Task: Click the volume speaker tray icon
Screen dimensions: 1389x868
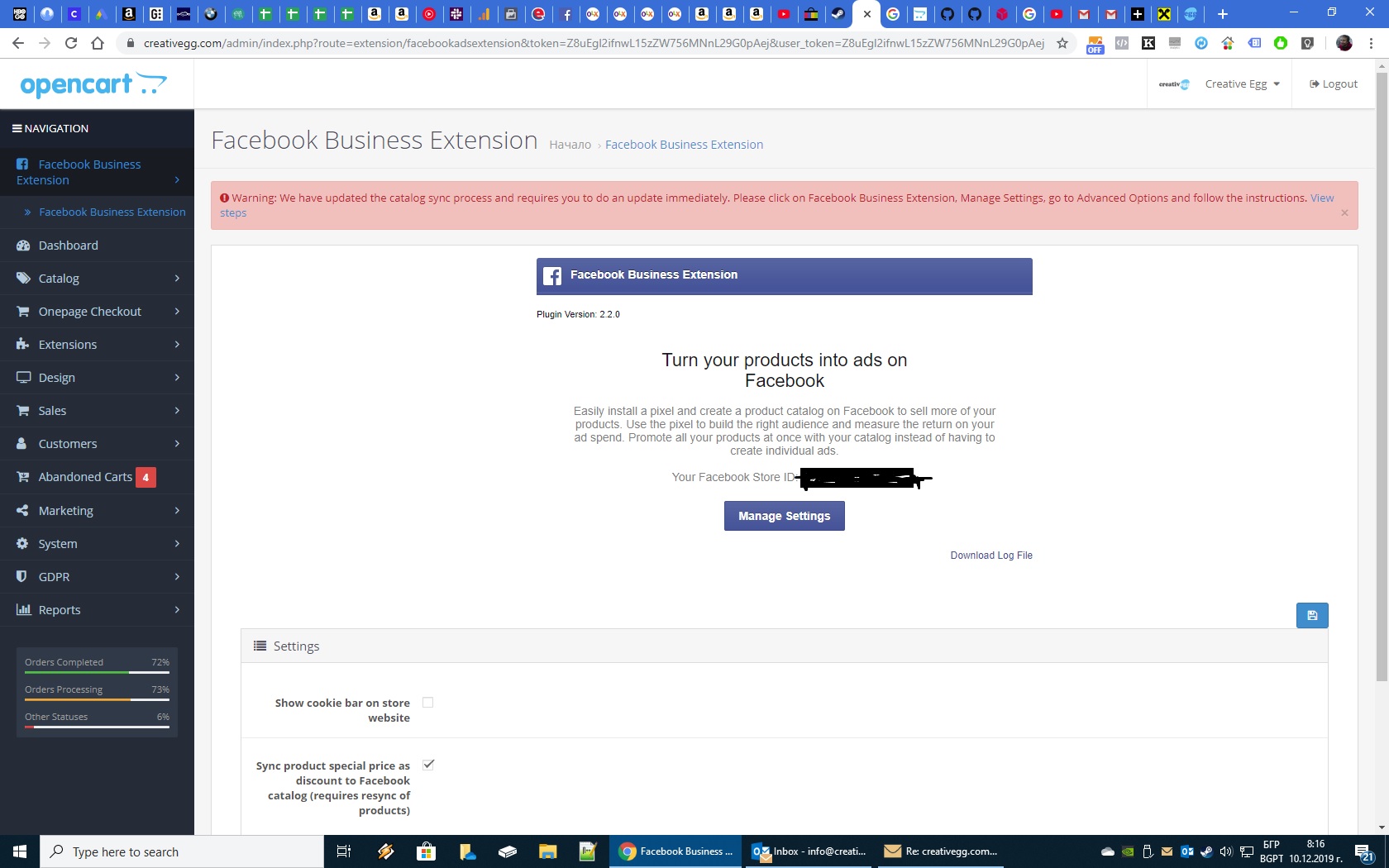Action: (1226, 851)
